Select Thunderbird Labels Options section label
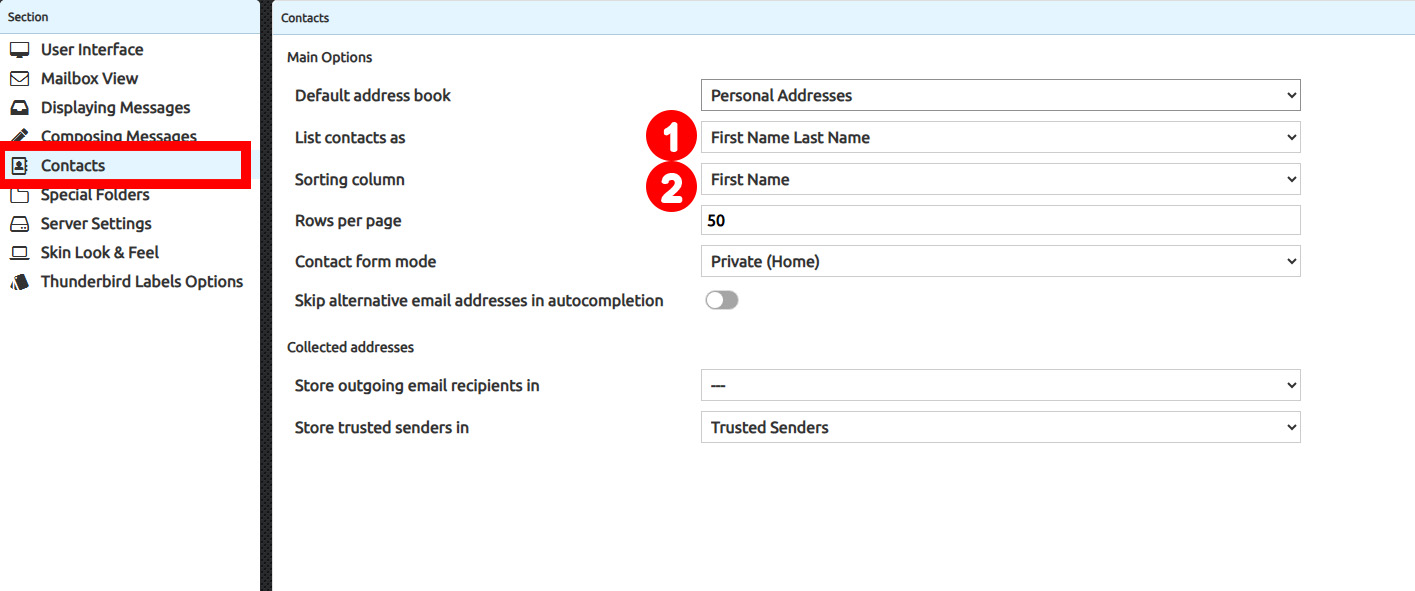This screenshot has width=1415, height=591. coord(141,282)
